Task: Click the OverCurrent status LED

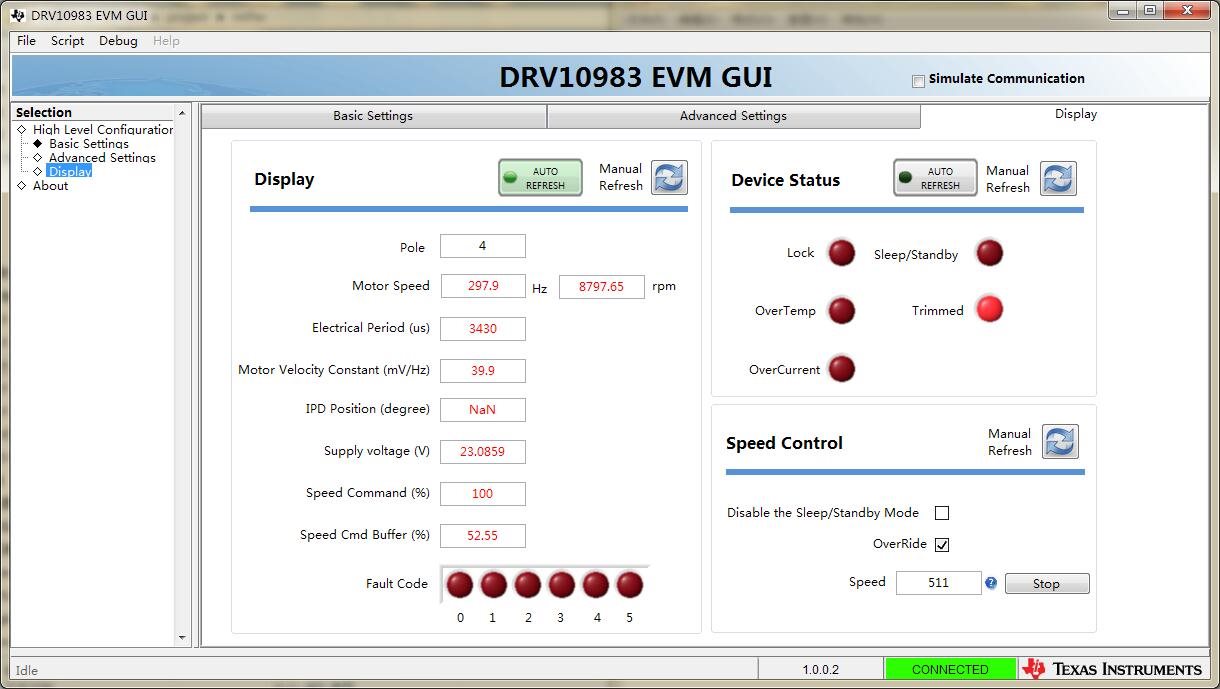Action: coord(842,368)
